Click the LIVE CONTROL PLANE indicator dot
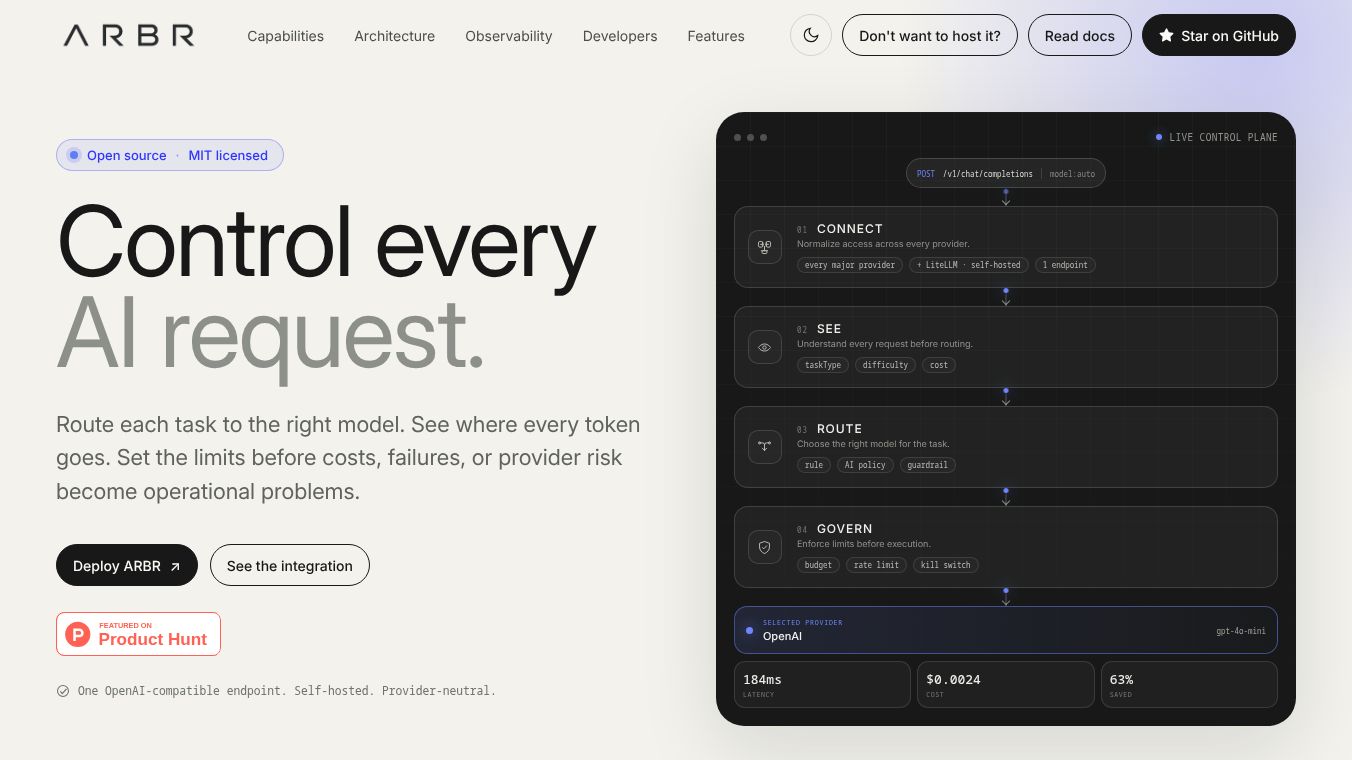1352x760 pixels. click(x=1159, y=137)
